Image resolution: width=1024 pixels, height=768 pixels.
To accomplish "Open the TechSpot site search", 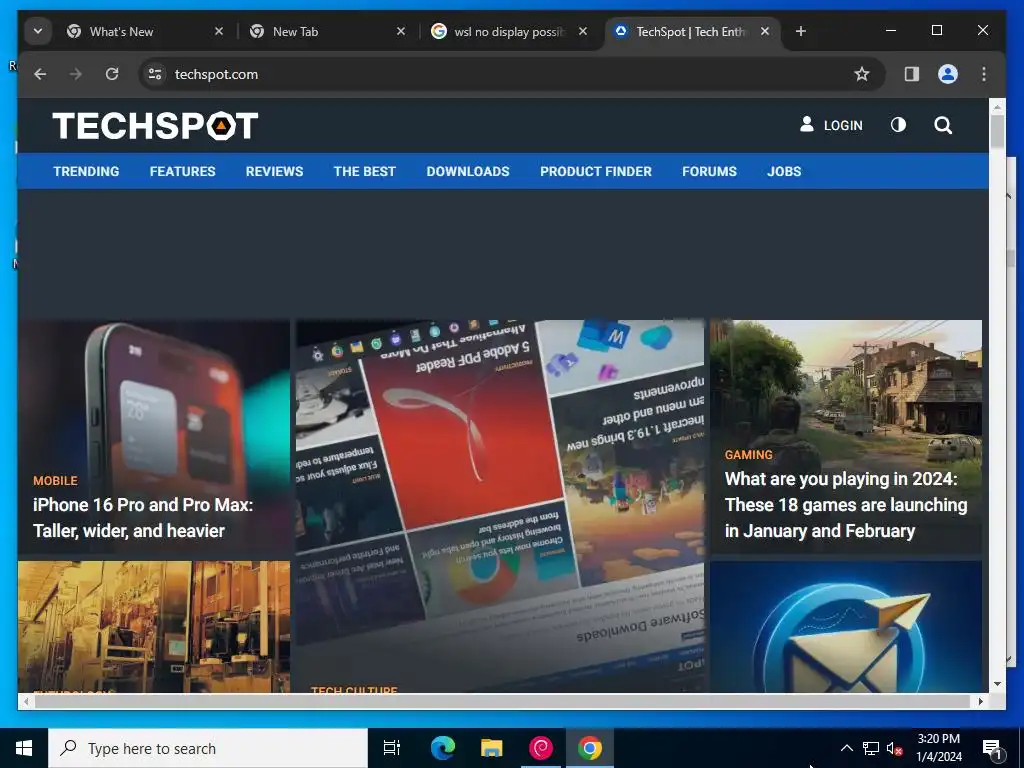I will 942,125.
